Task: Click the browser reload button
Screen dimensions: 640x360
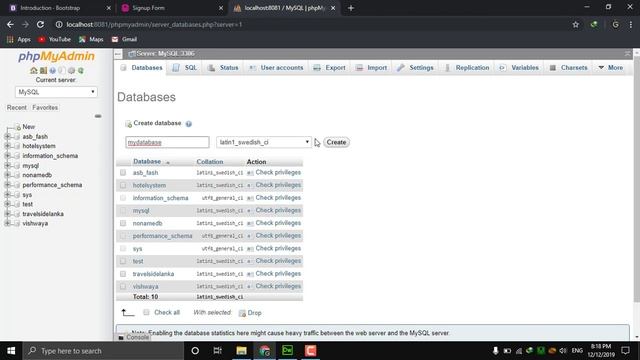Action: pyautogui.click(x=40, y=24)
